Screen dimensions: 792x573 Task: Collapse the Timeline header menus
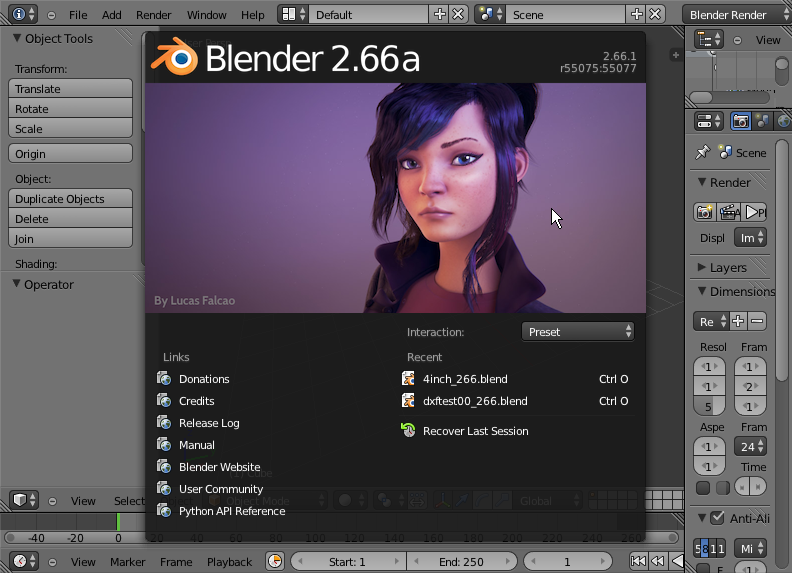click(x=53, y=562)
